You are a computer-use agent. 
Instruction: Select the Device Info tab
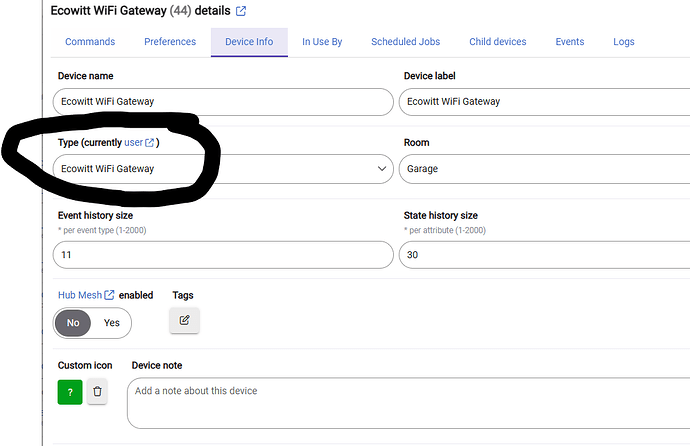click(x=249, y=42)
